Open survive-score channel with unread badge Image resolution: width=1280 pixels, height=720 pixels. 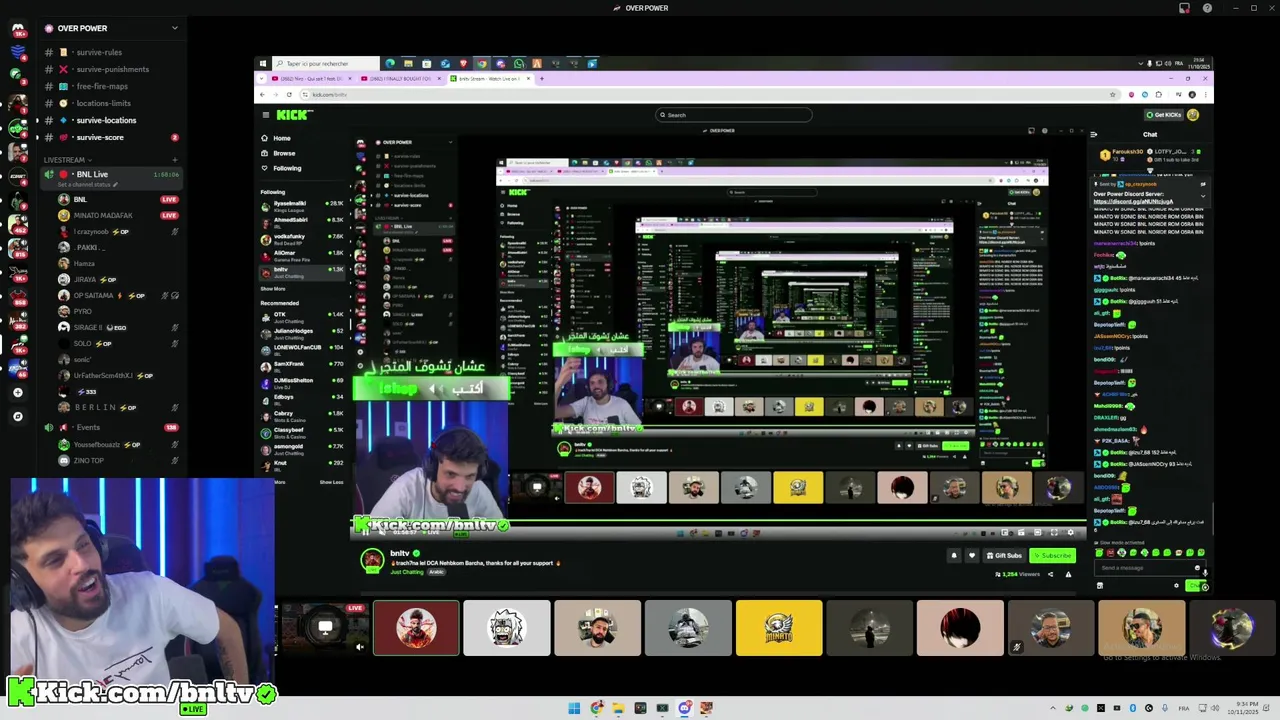(111, 137)
